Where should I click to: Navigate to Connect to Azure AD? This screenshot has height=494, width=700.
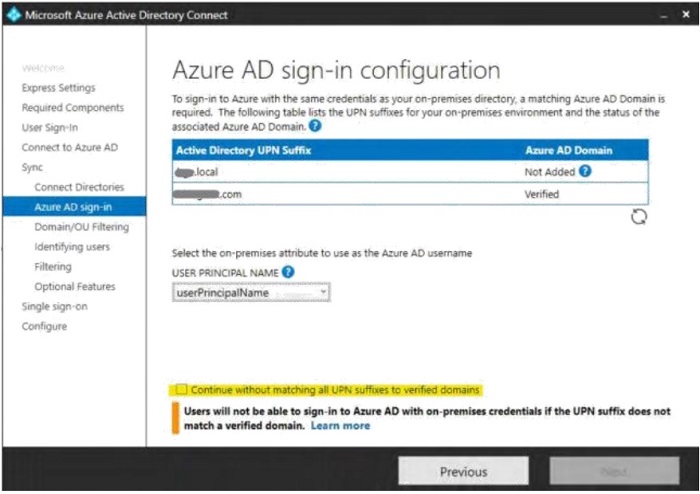click(x=70, y=147)
